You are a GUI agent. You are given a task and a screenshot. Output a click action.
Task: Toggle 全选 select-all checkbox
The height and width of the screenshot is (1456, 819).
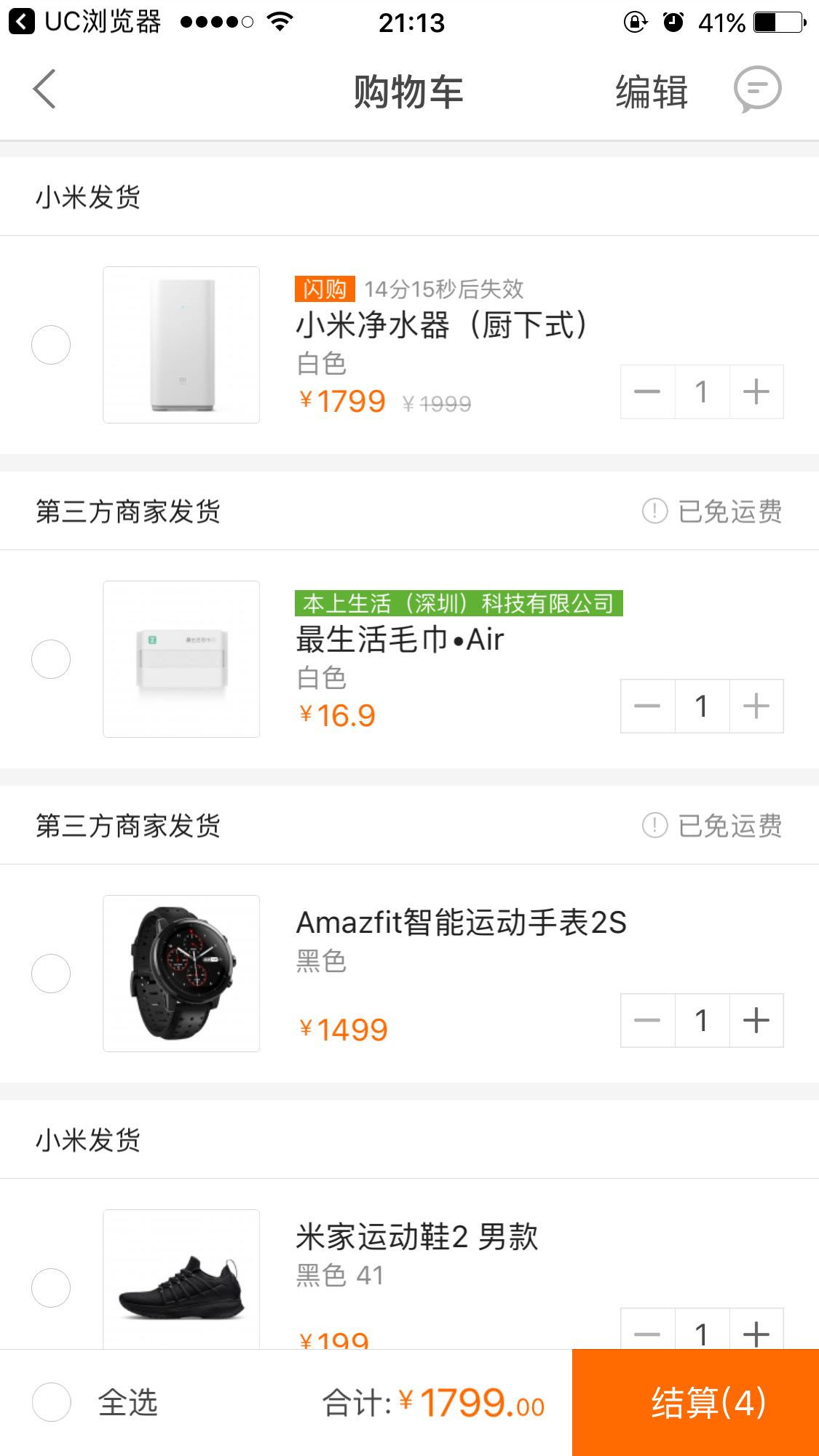(52, 1402)
